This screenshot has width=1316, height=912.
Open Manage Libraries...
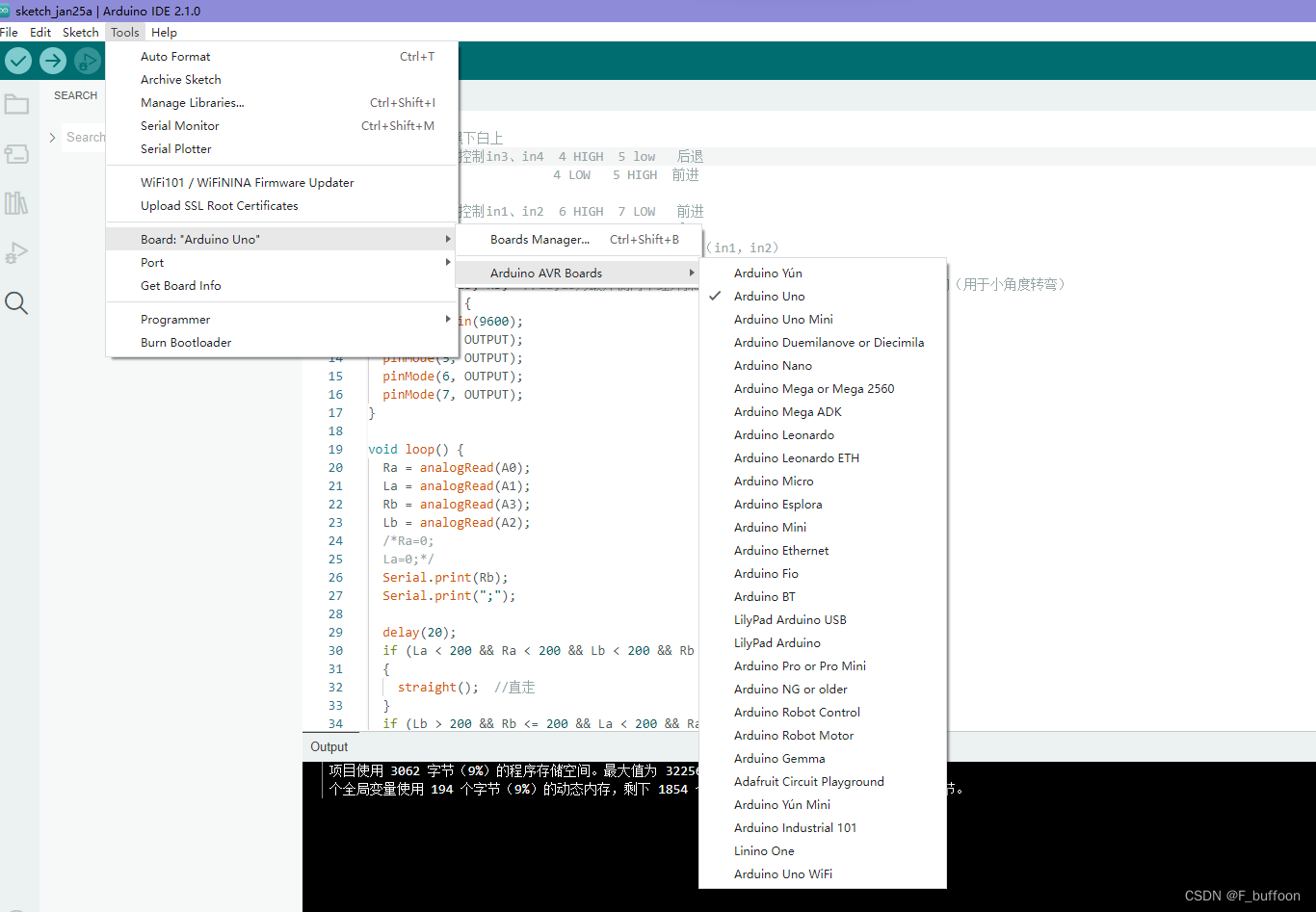[x=281, y=102]
